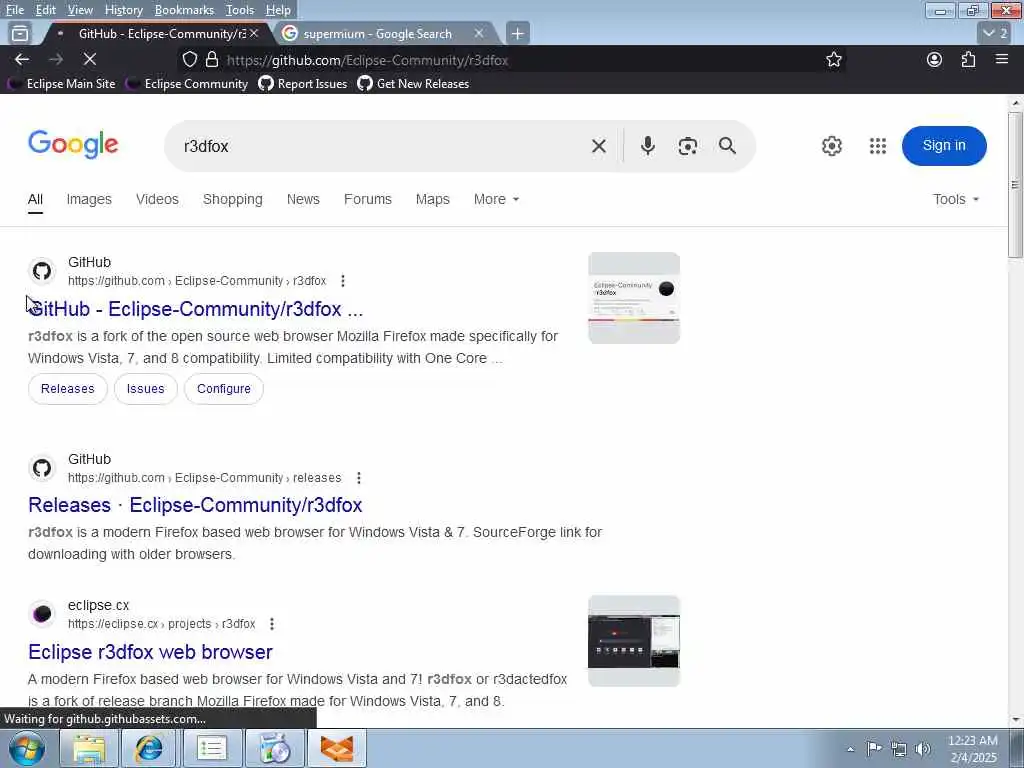This screenshot has height=768, width=1024.
Task: Go back to the previous page
Action: [22, 59]
